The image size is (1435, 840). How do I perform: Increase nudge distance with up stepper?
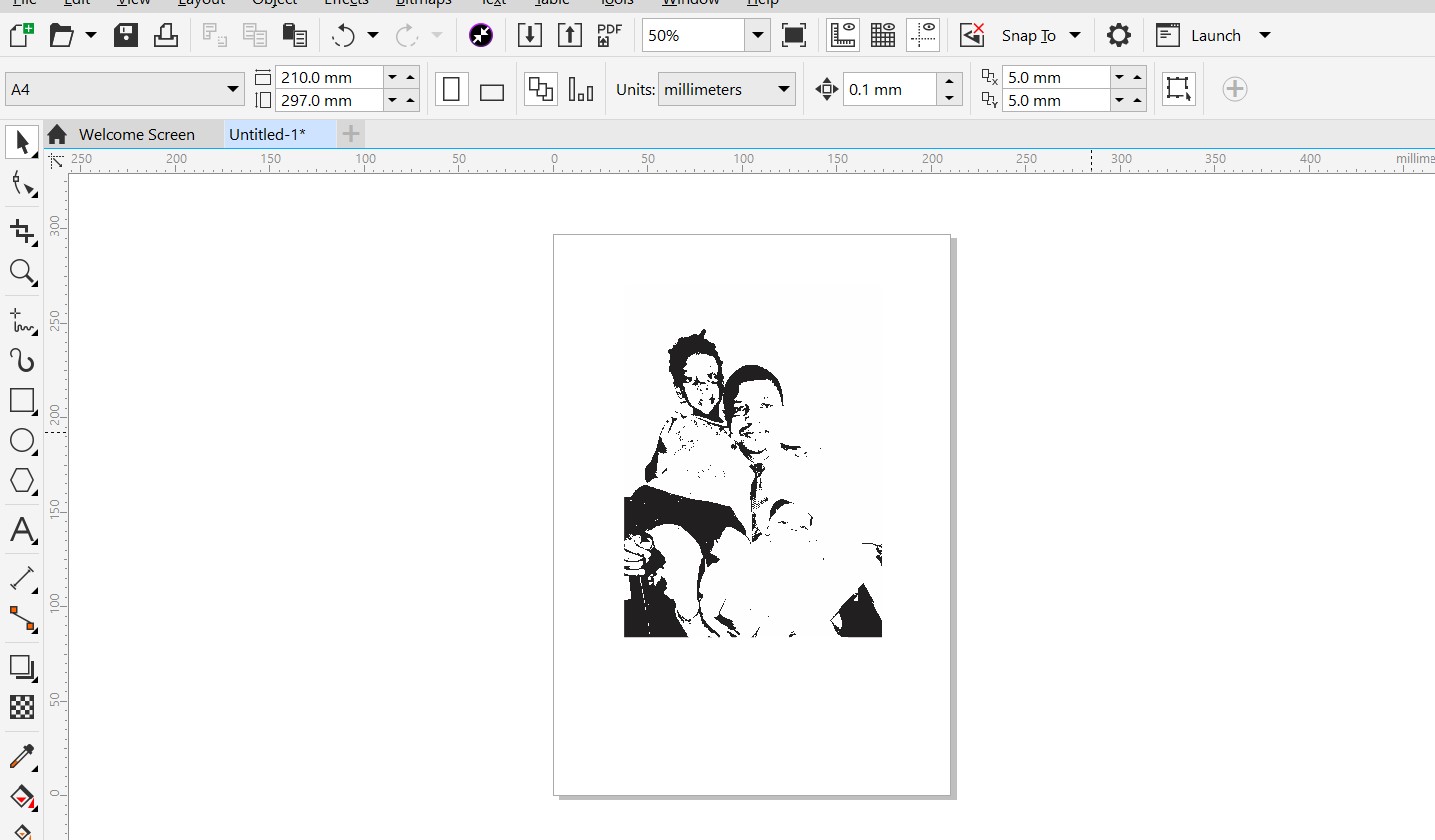950,81
